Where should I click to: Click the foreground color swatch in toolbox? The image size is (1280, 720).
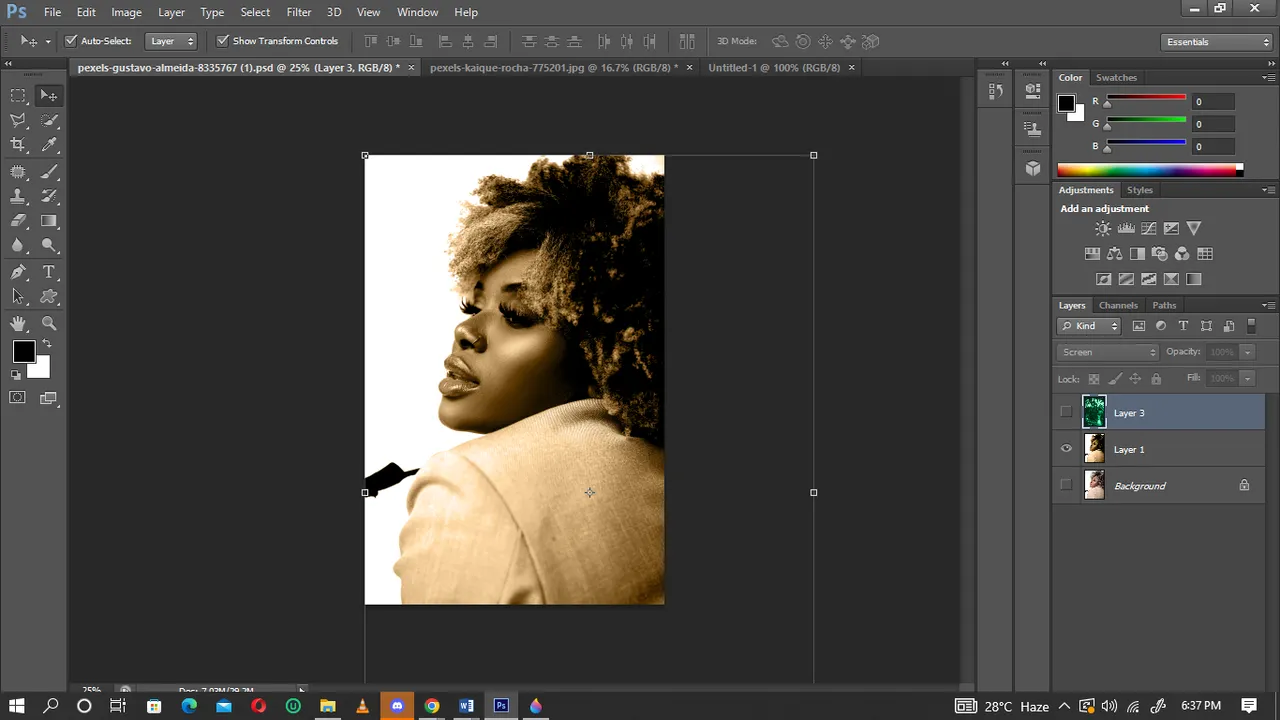23,351
